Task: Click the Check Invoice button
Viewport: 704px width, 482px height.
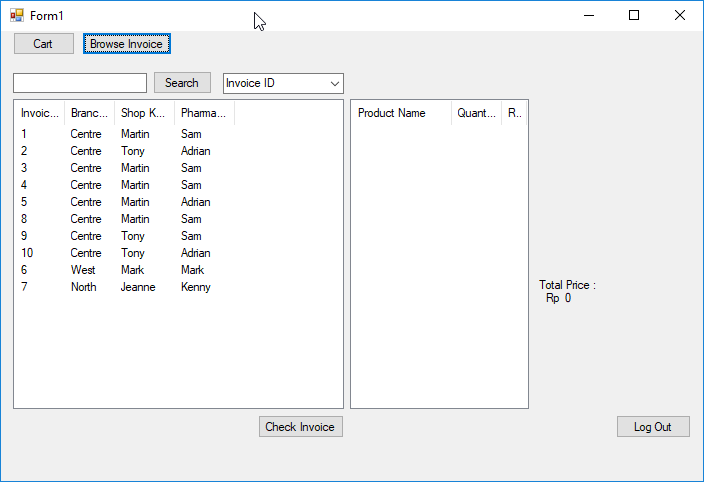Action: (x=300, y=427)
